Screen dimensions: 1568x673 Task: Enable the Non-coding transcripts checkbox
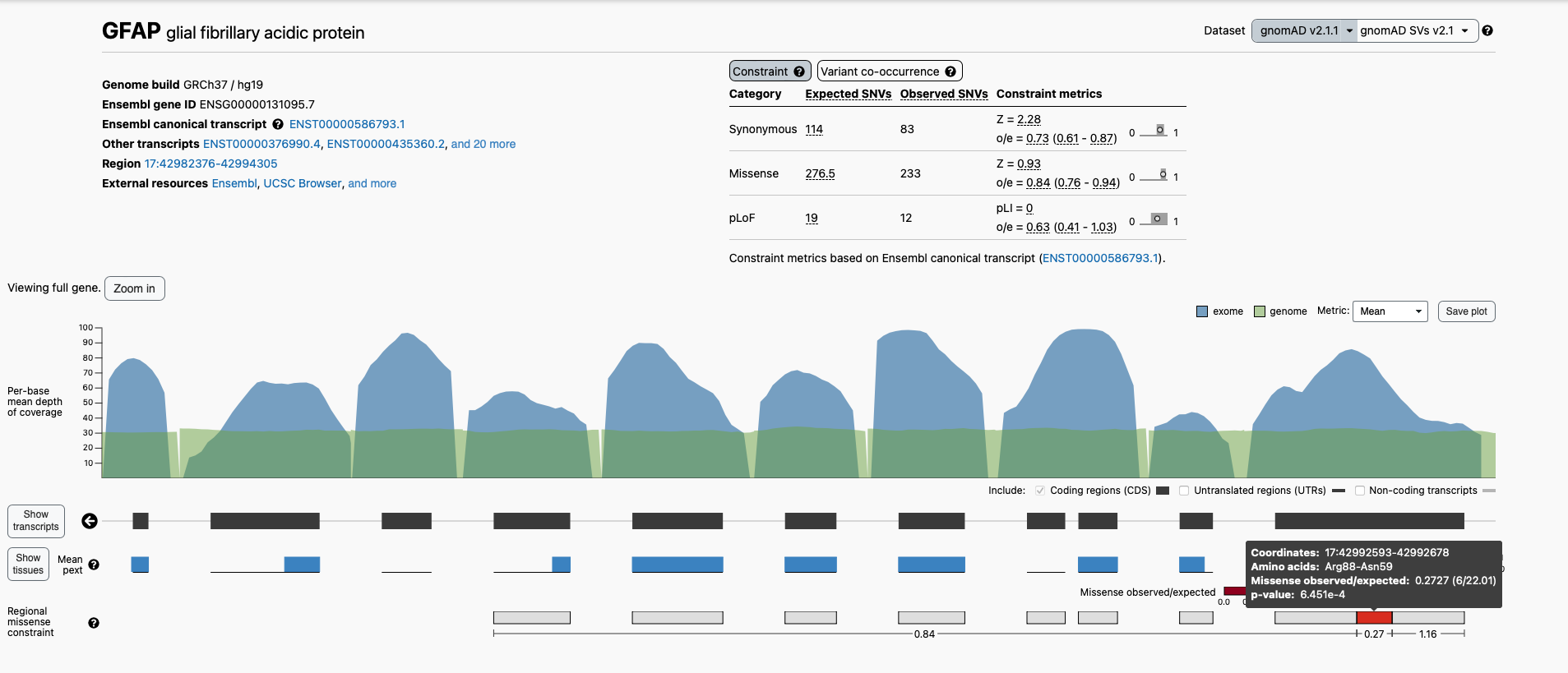[x=1359, y=491]
